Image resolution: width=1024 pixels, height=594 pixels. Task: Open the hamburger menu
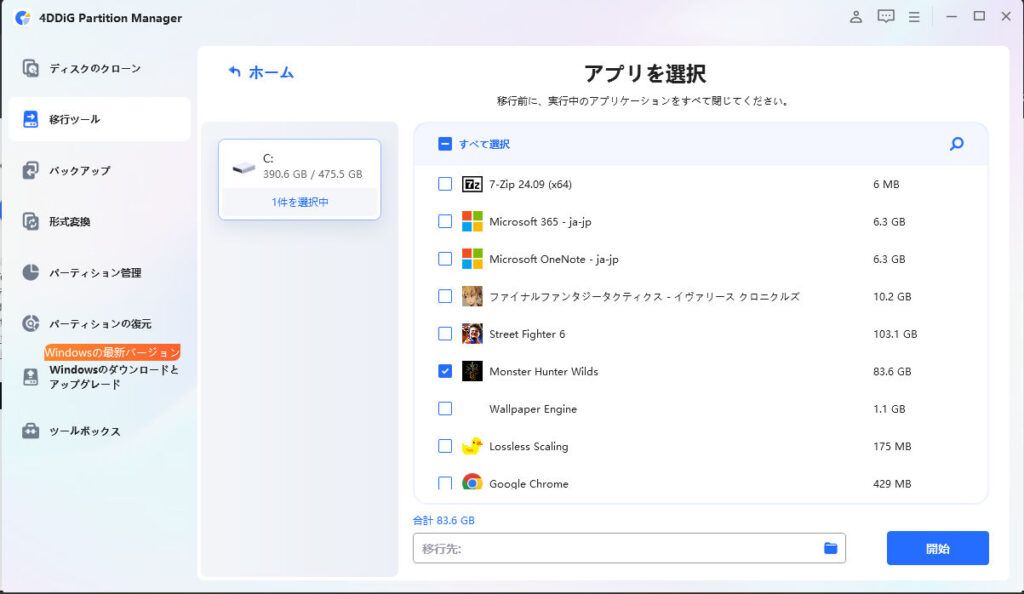913,16
